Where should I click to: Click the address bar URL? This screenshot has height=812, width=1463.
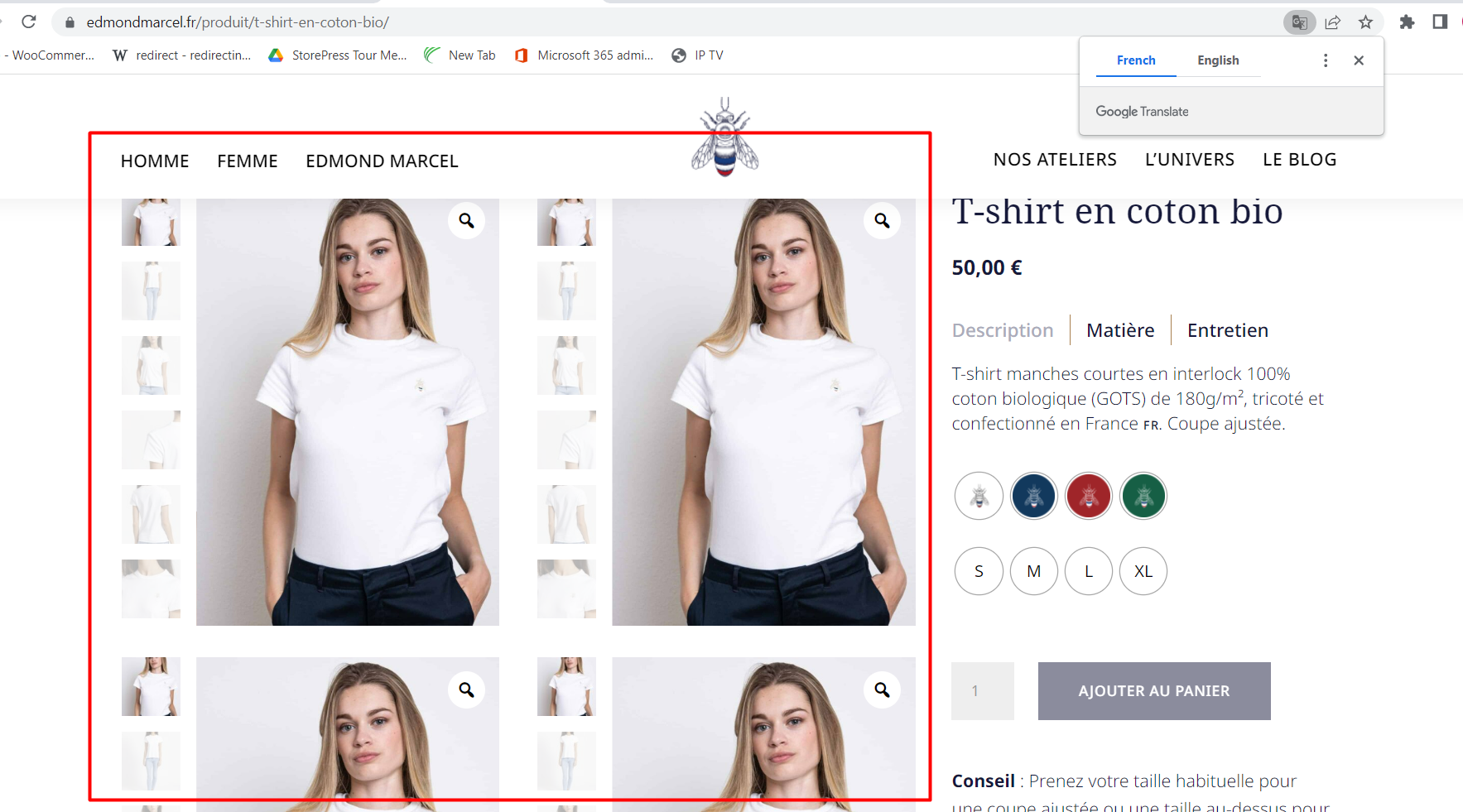click(x=238, y=22)
